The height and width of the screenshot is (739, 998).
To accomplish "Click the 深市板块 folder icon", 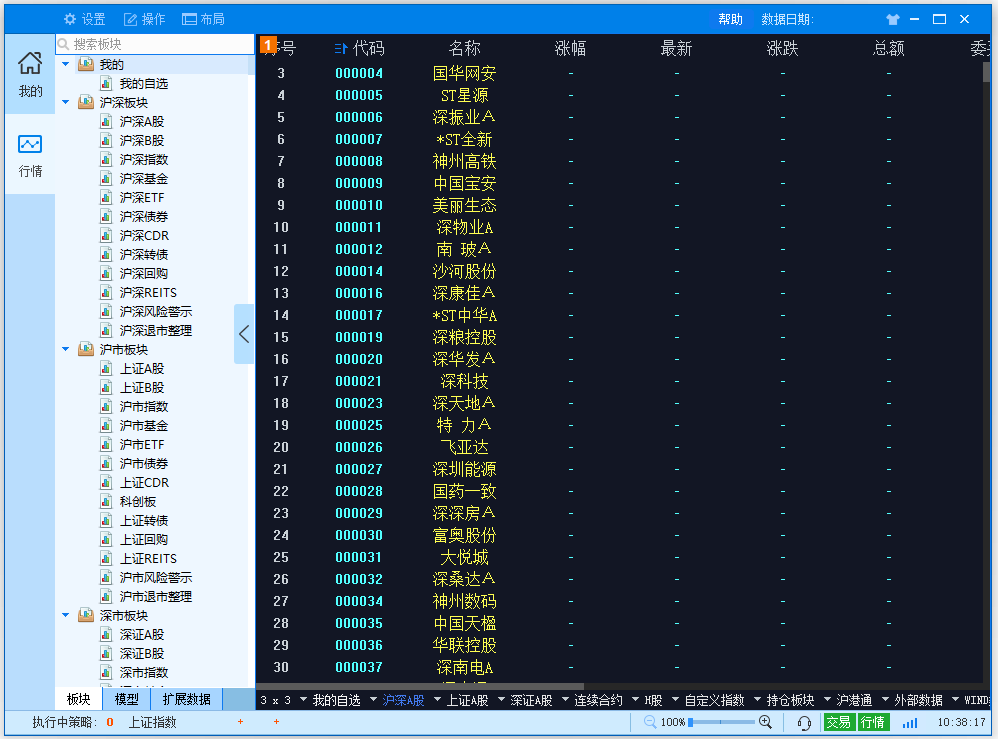I will coord(85,616).
